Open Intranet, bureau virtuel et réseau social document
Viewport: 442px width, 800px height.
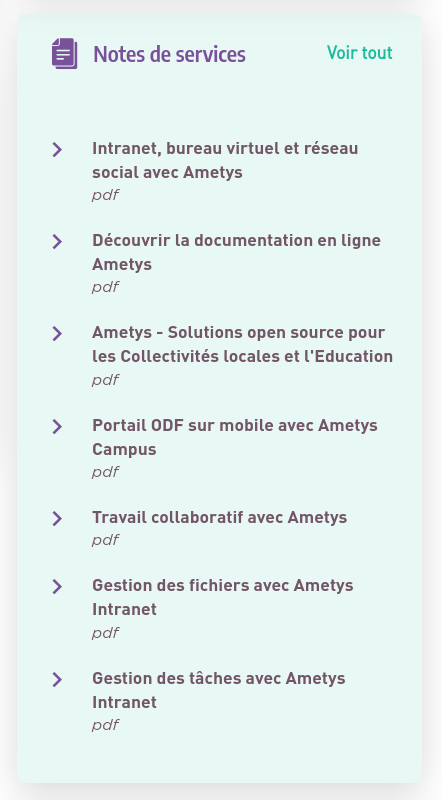click(225, 160)
